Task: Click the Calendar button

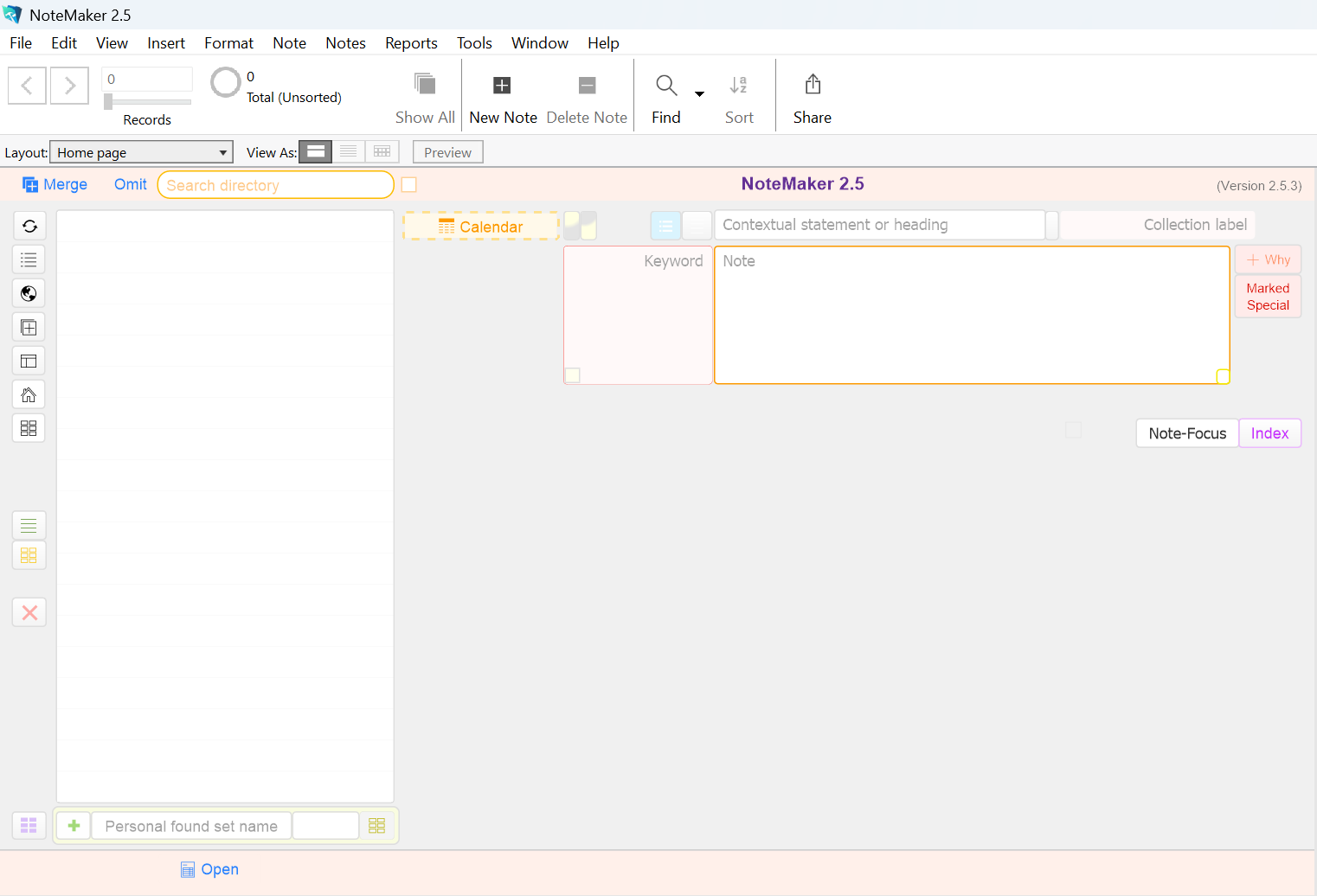Action: [481, 227]
